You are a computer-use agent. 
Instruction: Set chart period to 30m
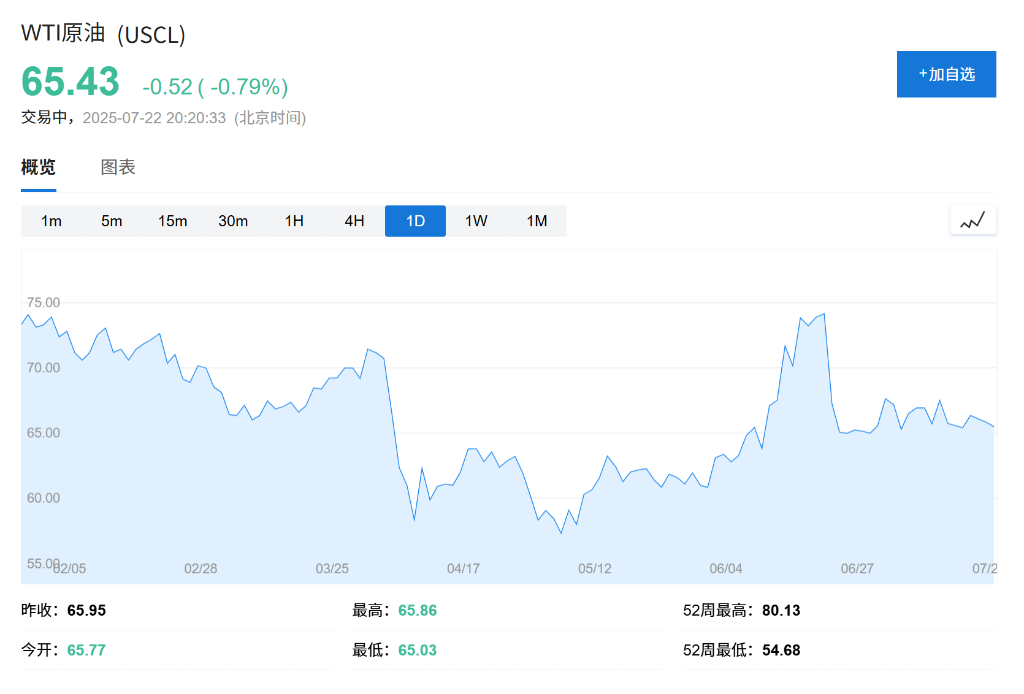[x=233, y=221]
